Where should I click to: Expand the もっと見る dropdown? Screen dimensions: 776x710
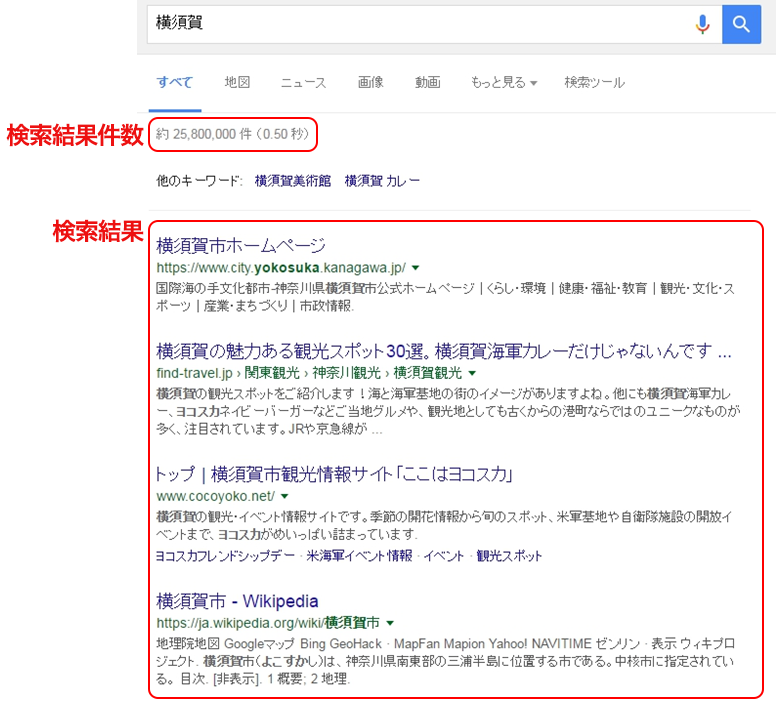pyautogui.click(x=503, y=83)
